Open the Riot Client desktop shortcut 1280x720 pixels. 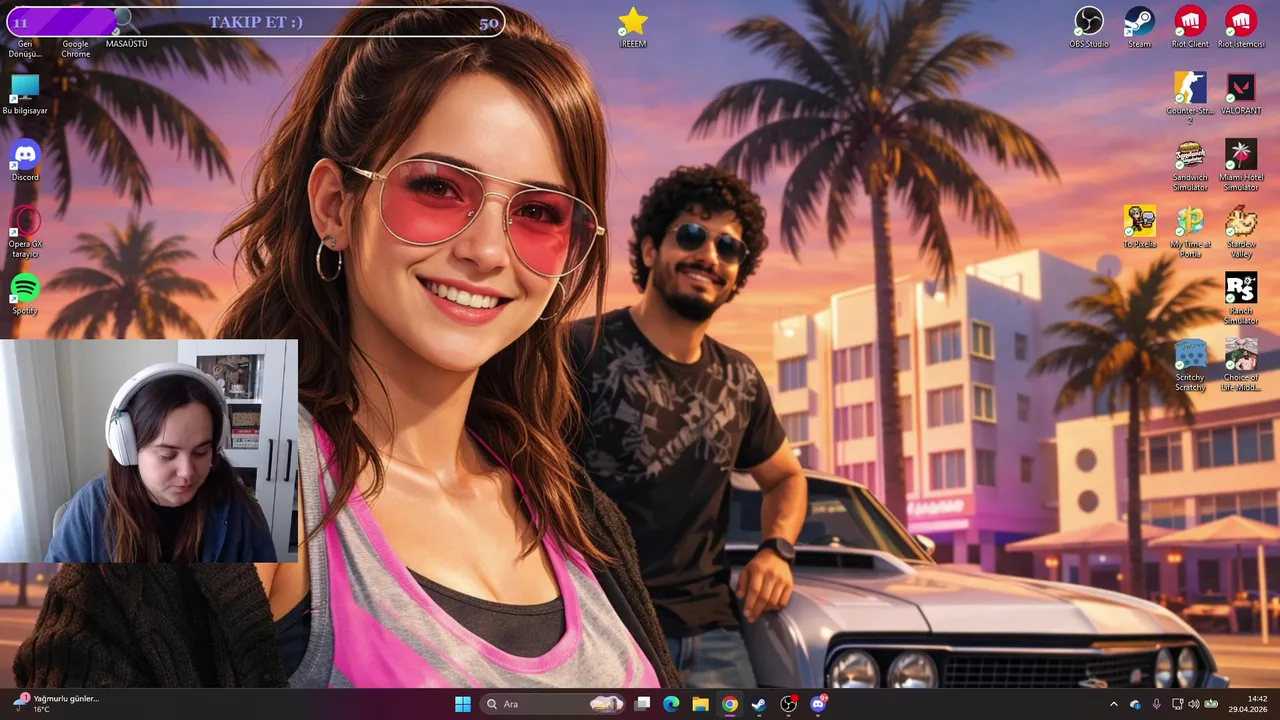click(x=1190, y=27)
